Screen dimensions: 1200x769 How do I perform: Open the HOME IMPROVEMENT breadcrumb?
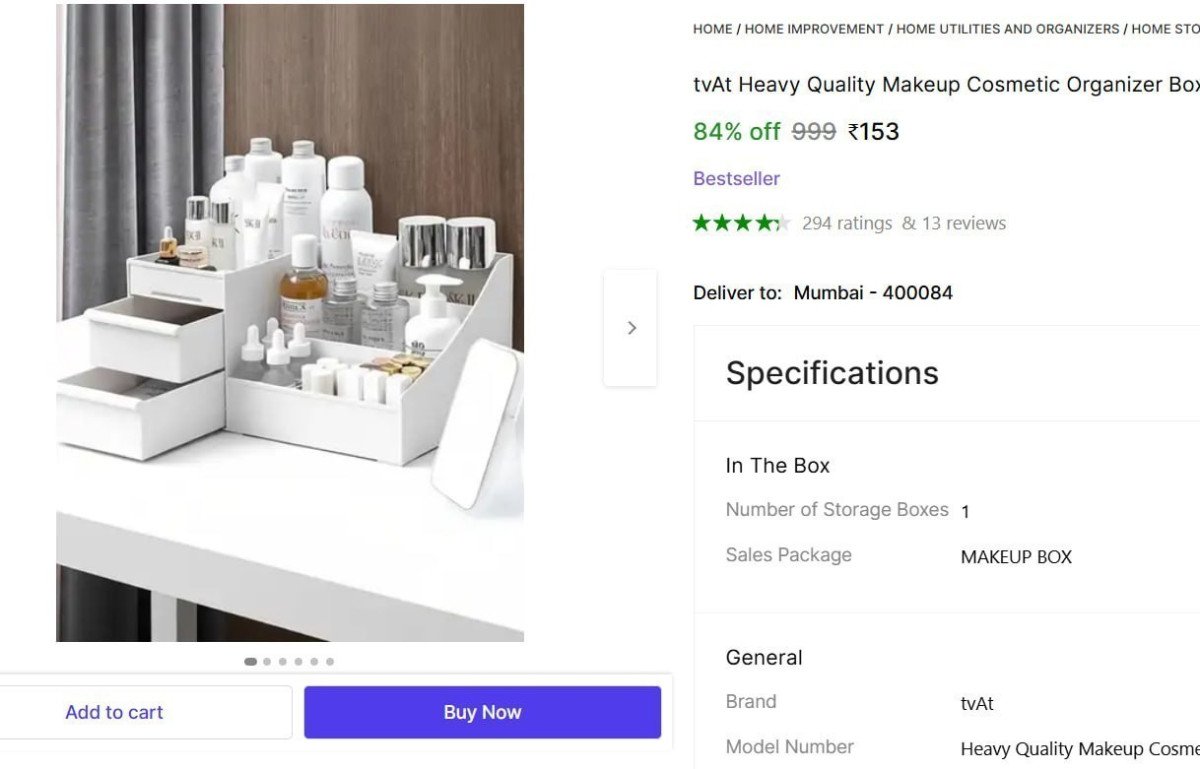[813, 29]
